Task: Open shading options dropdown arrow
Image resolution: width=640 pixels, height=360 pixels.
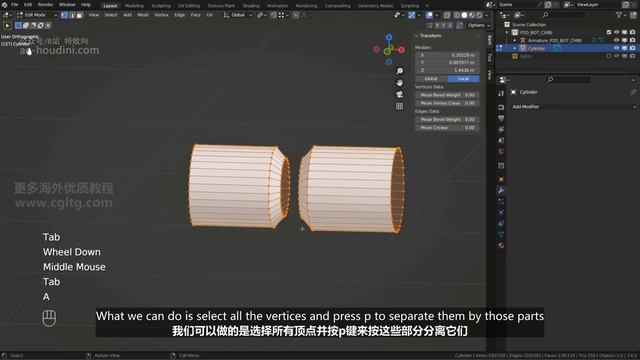Action: [x=487, y=15]
